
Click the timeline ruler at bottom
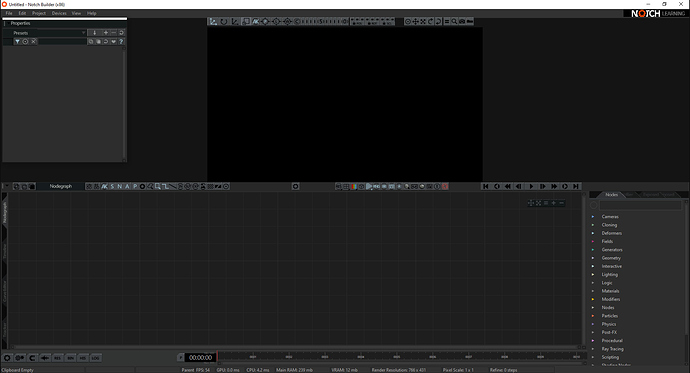[x=400, y=357]
